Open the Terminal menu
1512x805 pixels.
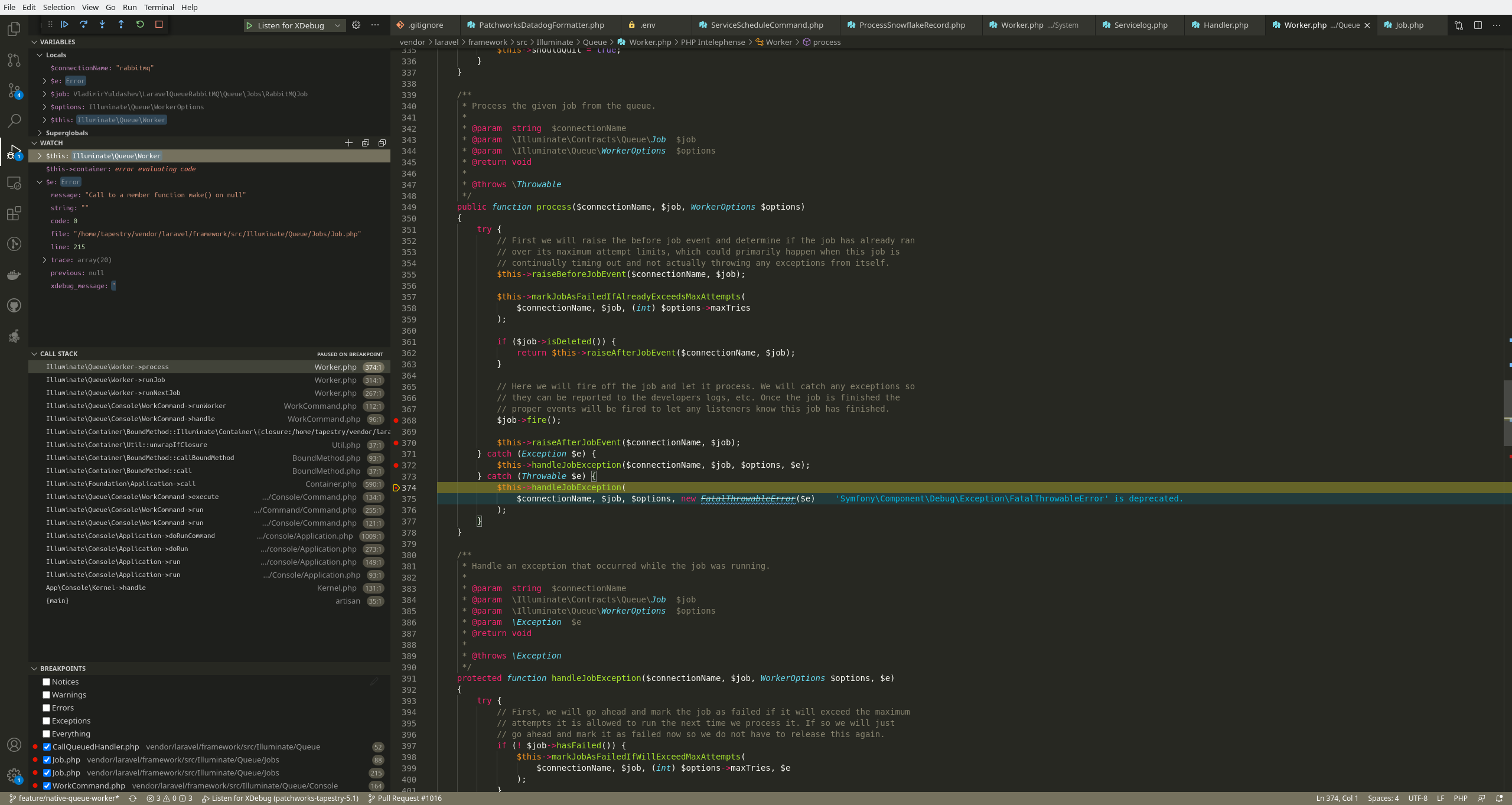pos(159,7)
